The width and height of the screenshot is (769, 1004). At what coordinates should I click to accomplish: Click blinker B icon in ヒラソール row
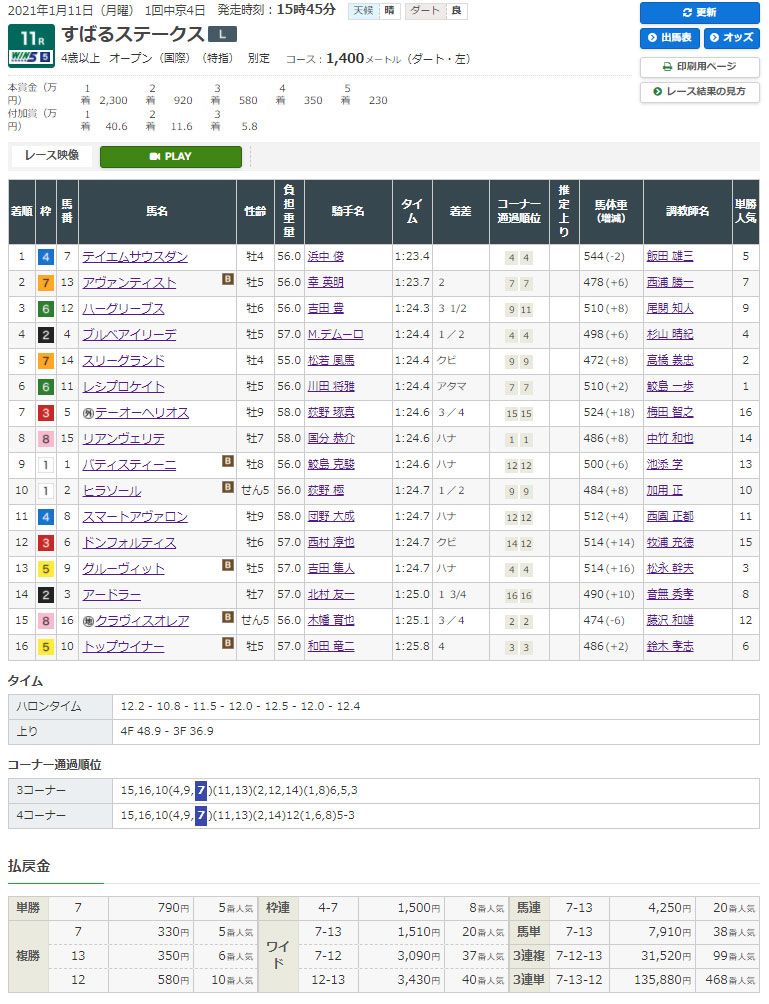[x=228, y=490]
